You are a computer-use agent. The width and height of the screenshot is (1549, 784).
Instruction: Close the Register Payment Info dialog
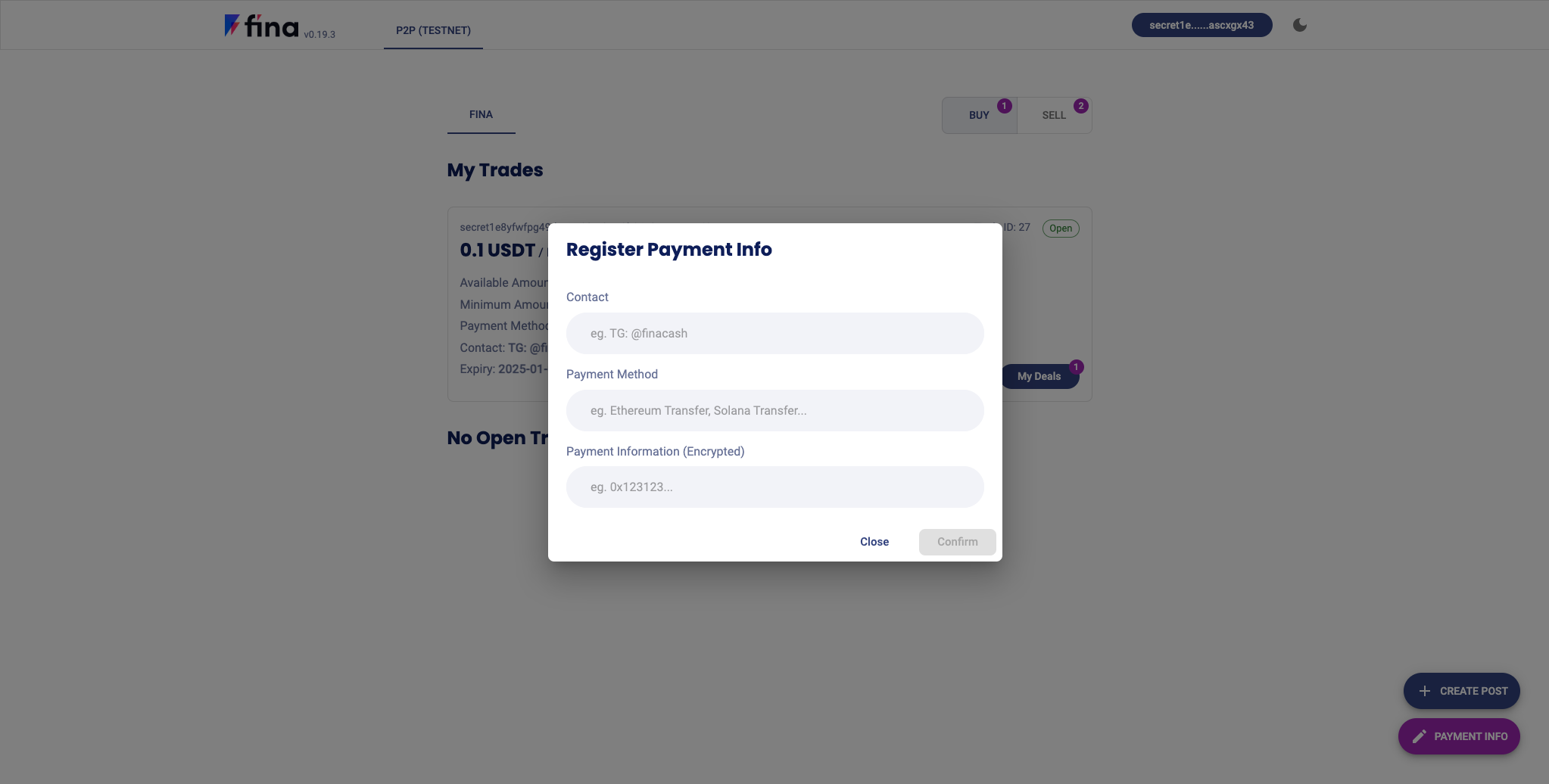[x=874, y=542]
